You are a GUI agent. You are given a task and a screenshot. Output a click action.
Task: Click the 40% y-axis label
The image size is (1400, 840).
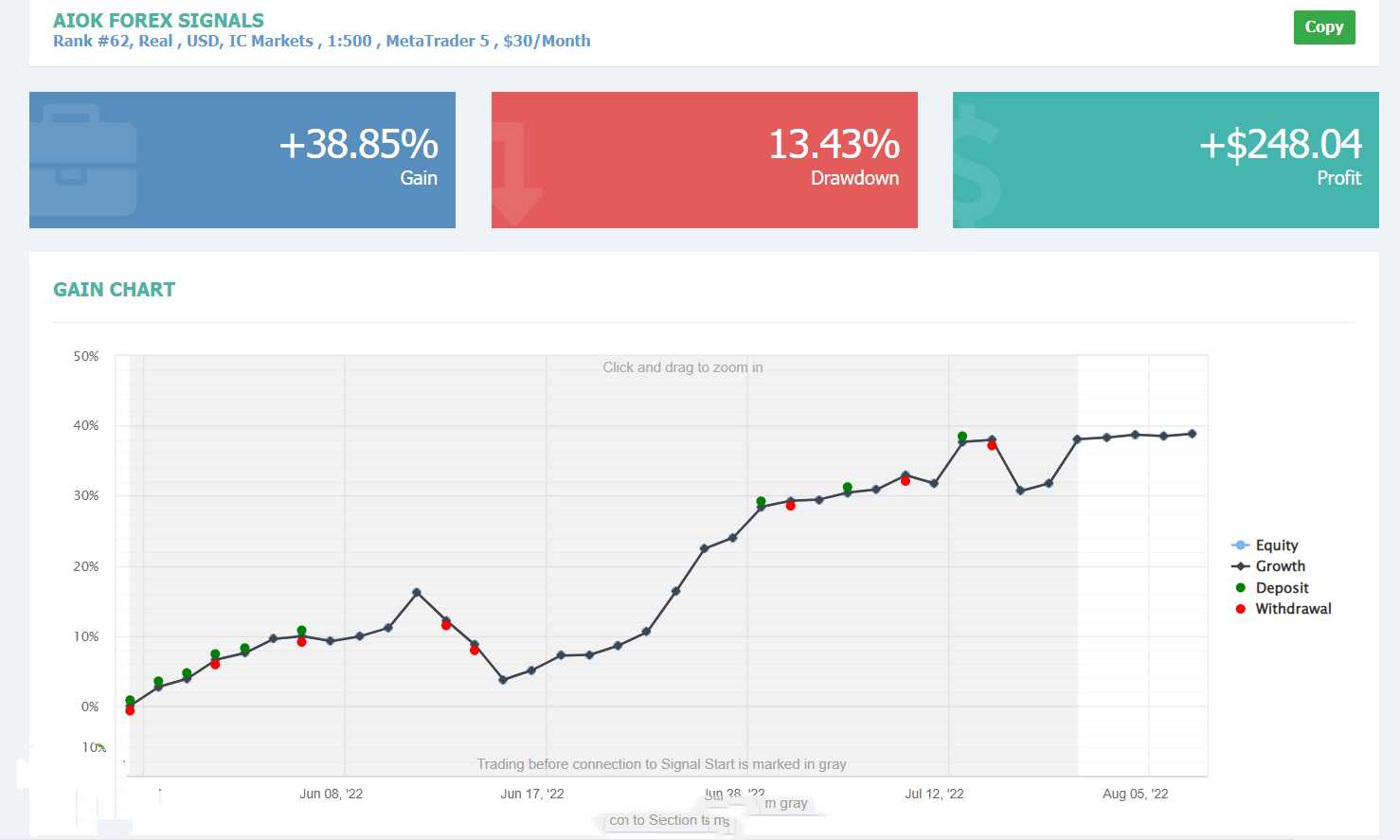point(86,425)
